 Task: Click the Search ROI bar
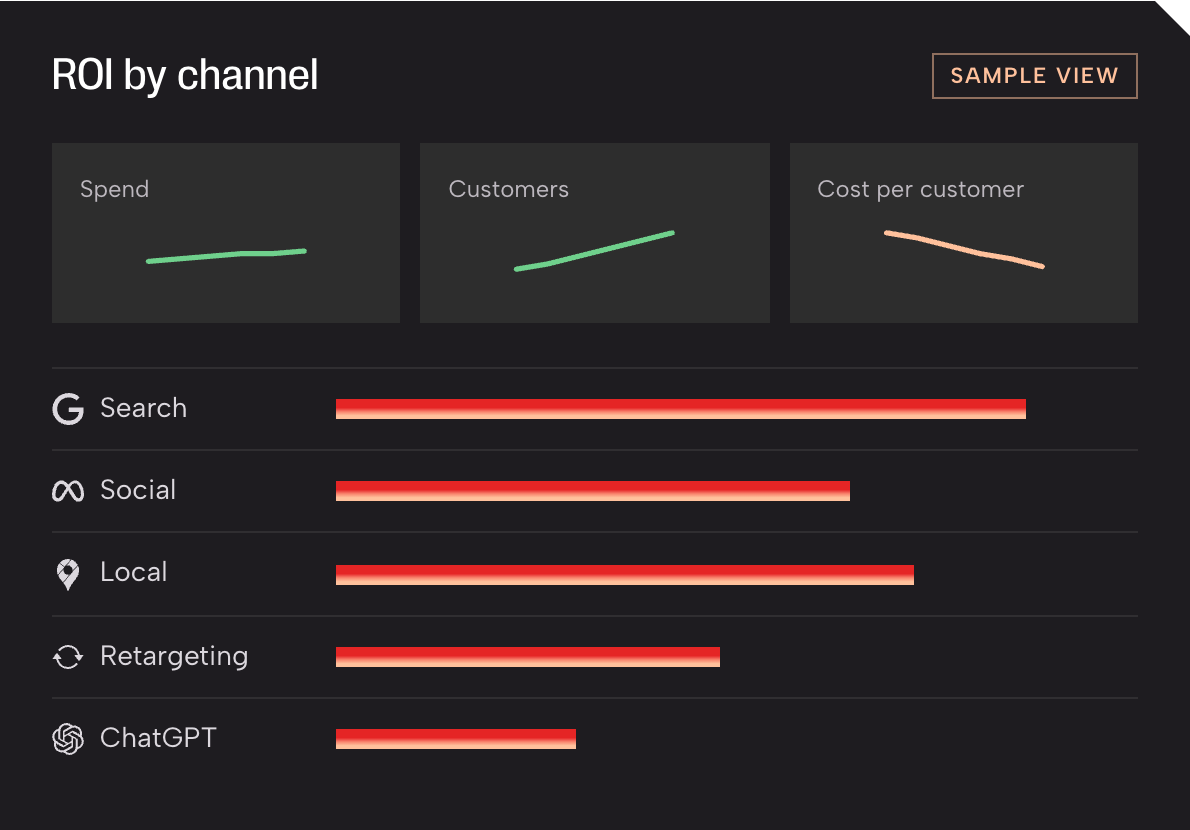(x=681, y=409)
